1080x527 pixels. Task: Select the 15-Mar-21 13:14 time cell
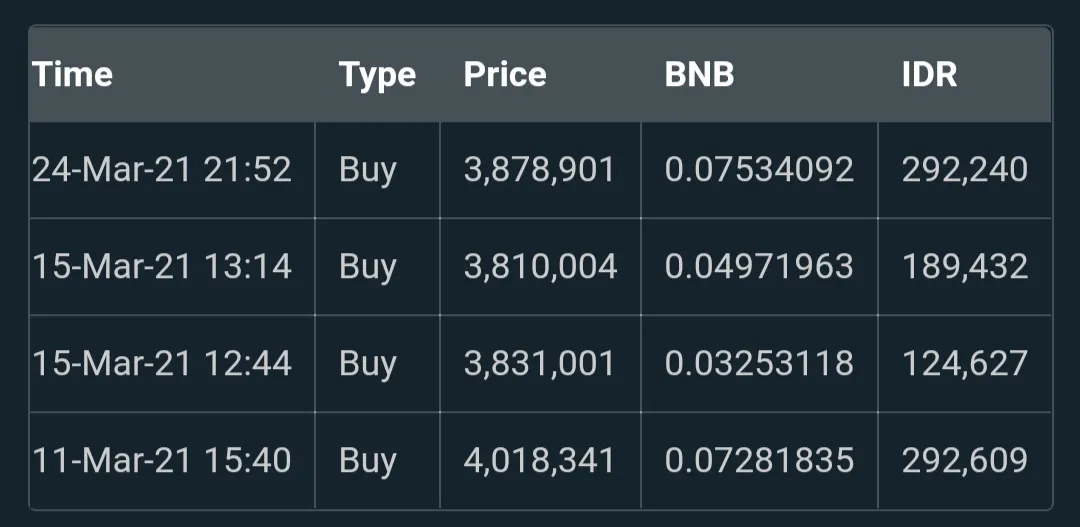162,267
